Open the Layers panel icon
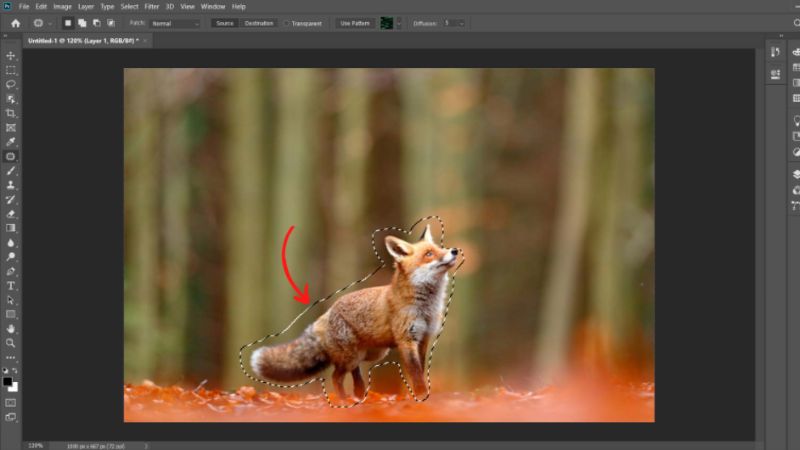Image resolution: width=800 pixels, height=450 pixels. pos(796,174)
